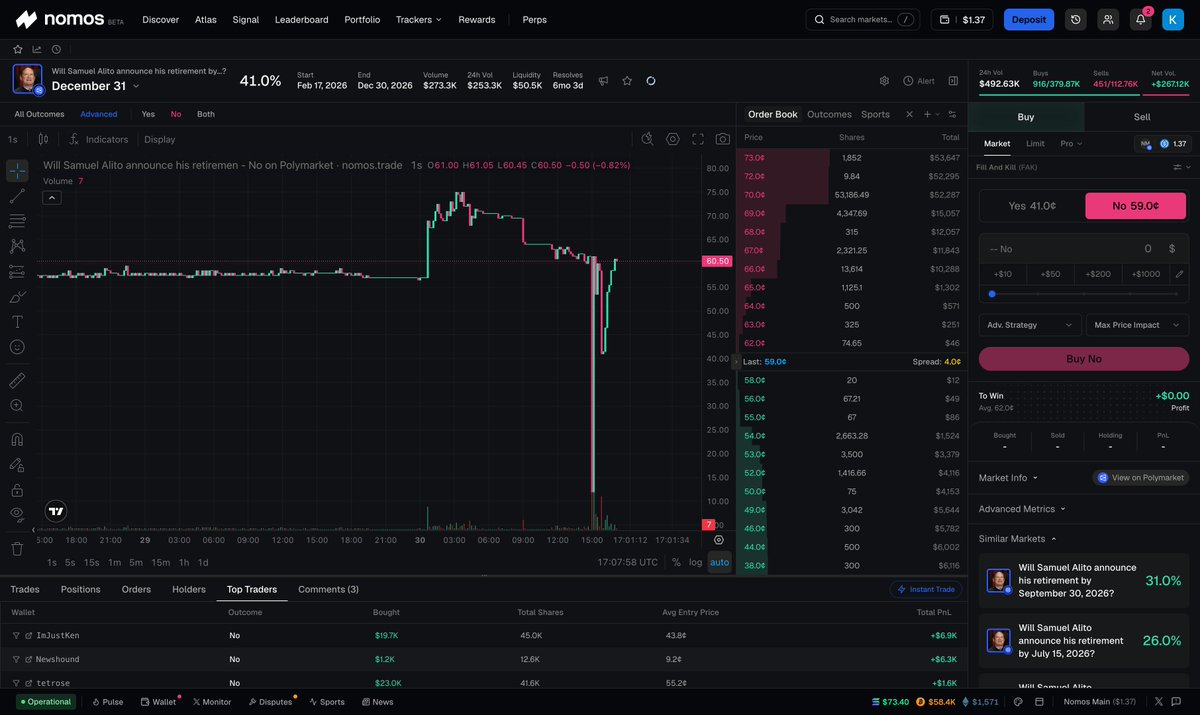
Task: Go to Leaderboard in top navigation
Action: (301, 19)
